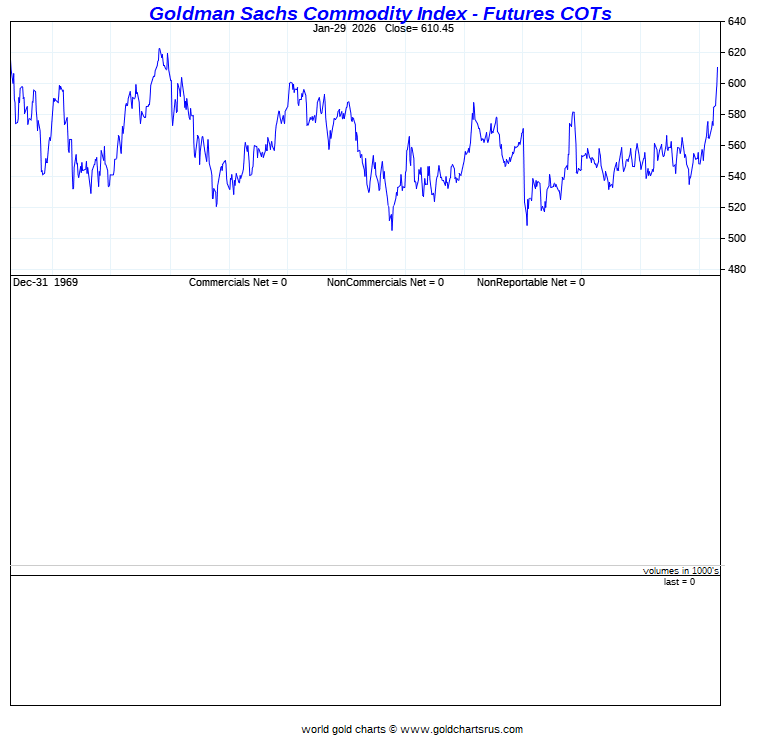Click the goldchartsrus.com copyright text

412,729
